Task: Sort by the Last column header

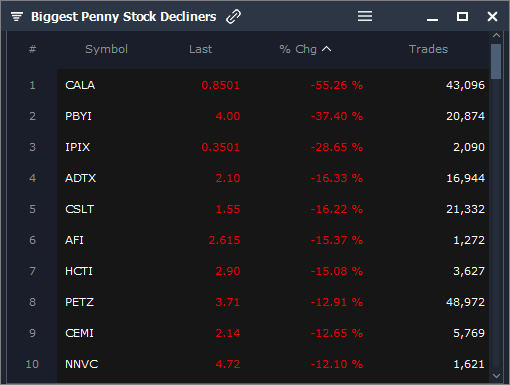Action: click(200, 49)
